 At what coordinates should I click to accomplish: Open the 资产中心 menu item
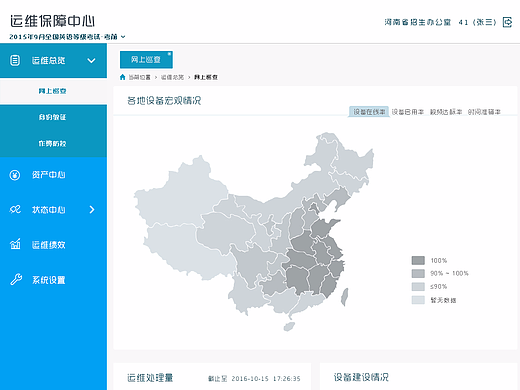point(53,175)
